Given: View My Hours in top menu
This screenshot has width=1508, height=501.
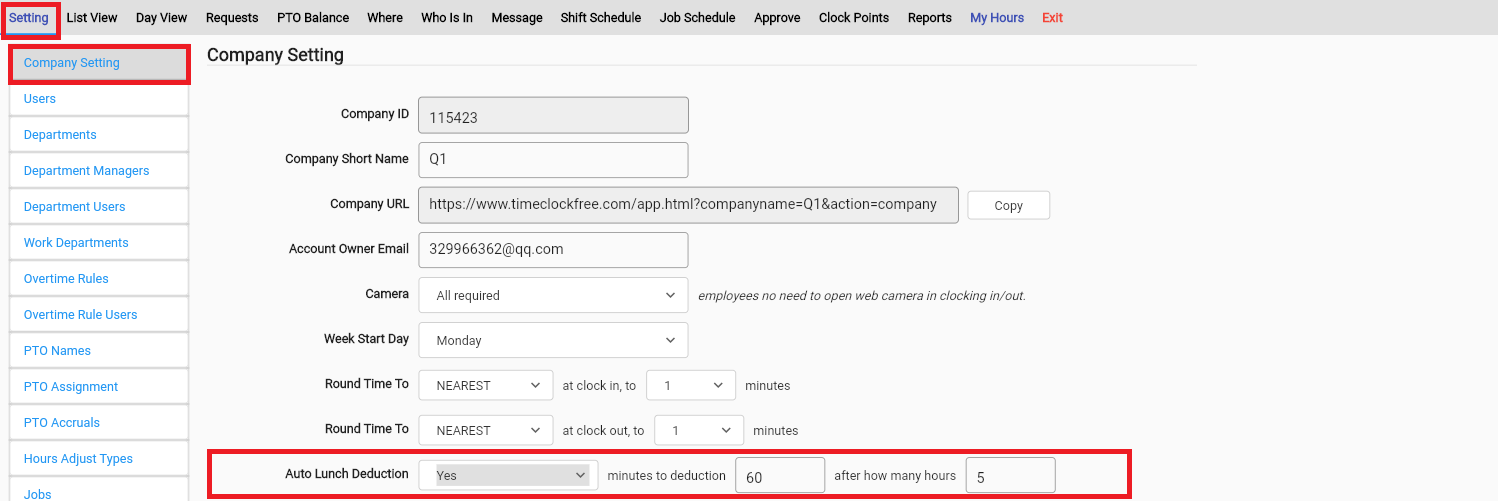Looking at the screenshot, I should (x=997, y=18).
